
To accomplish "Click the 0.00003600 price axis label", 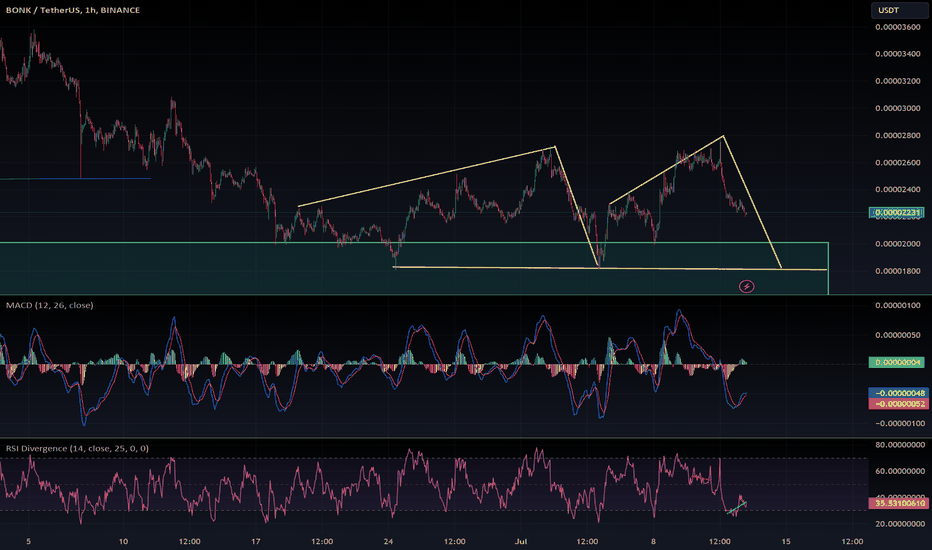I will click(x=898, y=27).
